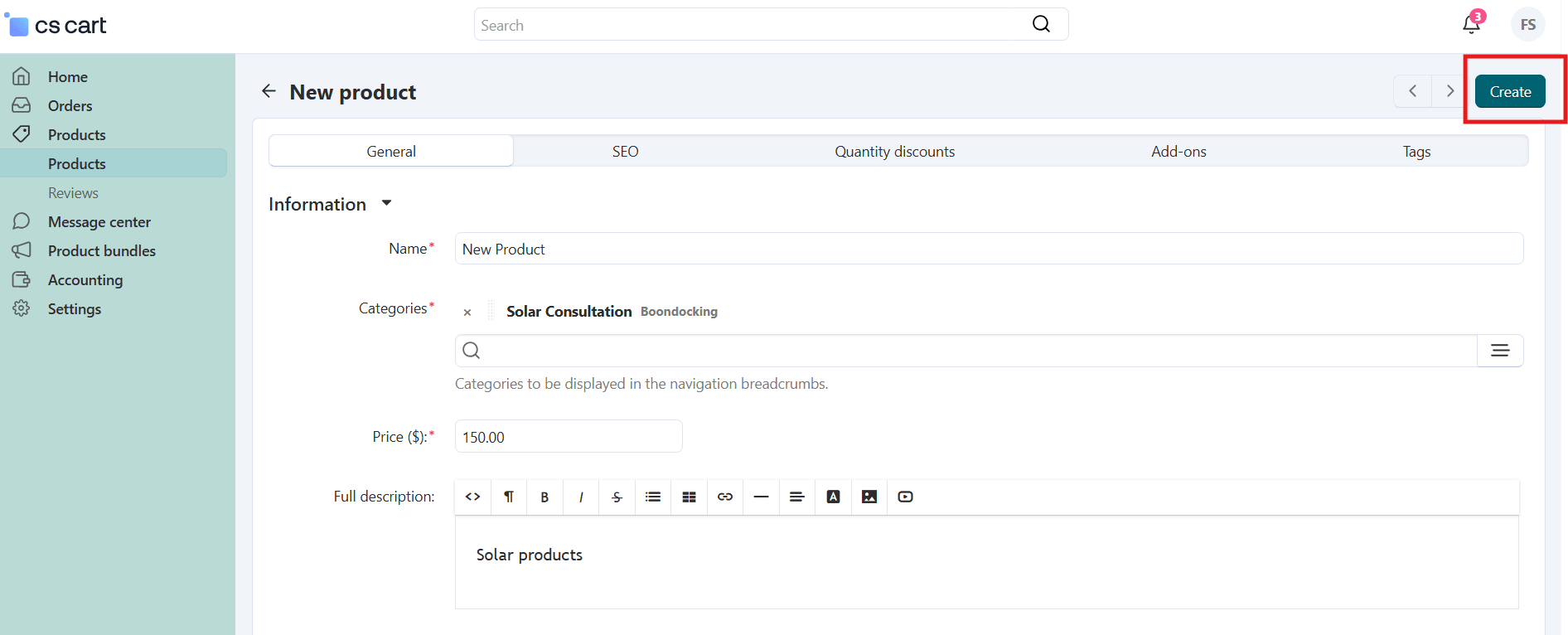Apply strikethrough formatting in editor

coord(617,497)
